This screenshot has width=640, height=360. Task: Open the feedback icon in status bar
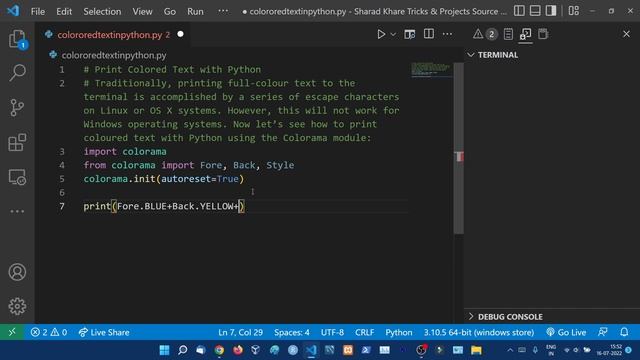click(603, 332)
